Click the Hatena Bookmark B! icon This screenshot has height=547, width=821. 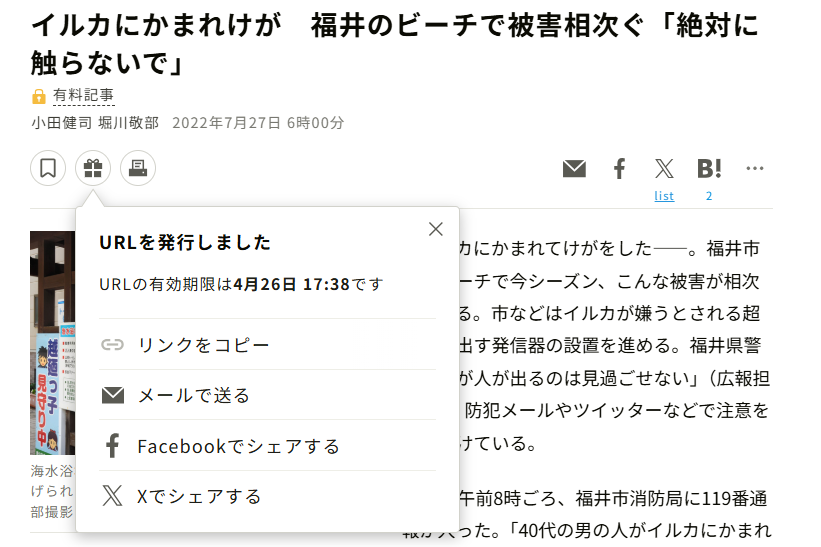[x=709, y=169]
